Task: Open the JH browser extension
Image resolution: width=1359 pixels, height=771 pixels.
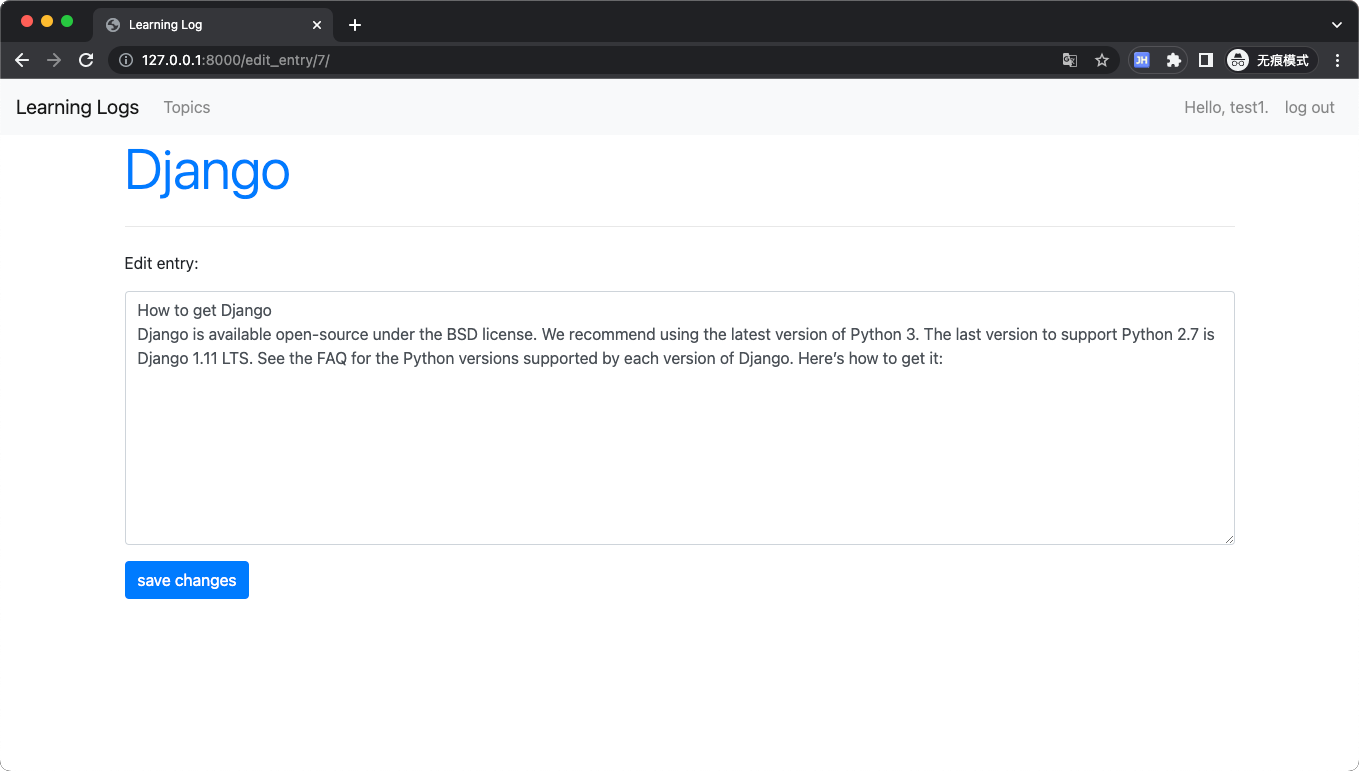Action: (x=1142, y=60)
